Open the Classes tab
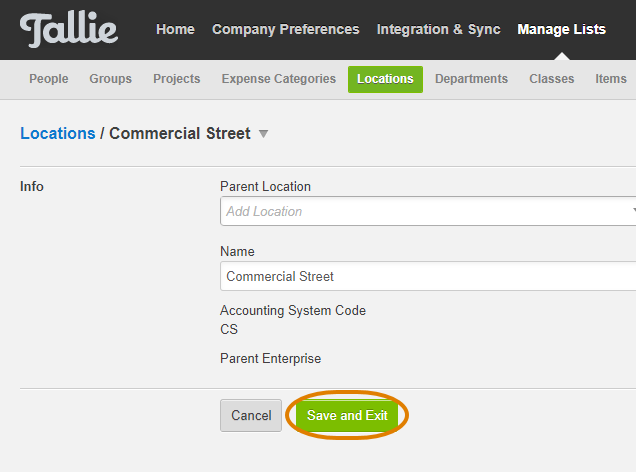The width and height of the screenshot is (636, 472). point(552,79)
